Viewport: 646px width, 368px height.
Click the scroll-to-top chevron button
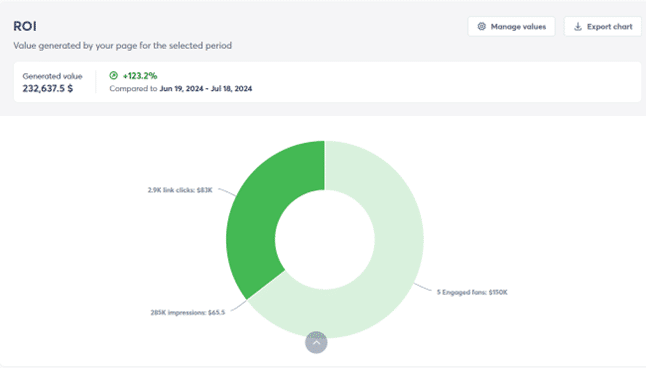tap(316, 342)
